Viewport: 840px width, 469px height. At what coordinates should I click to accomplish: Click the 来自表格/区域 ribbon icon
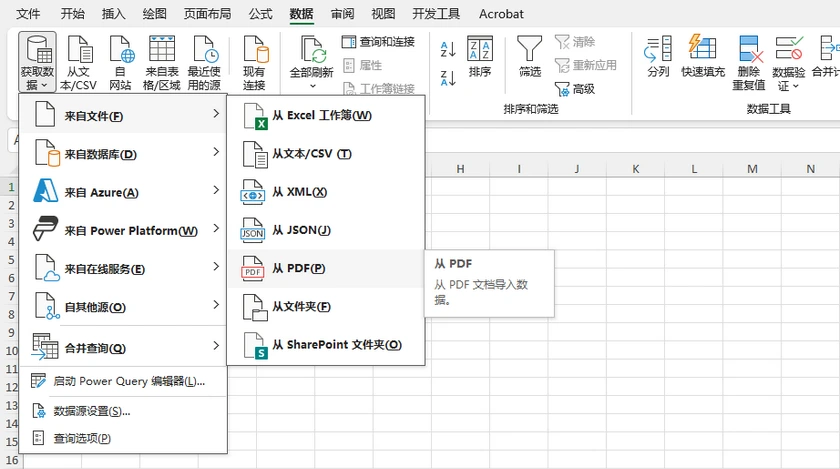click(x=162, y=62)
